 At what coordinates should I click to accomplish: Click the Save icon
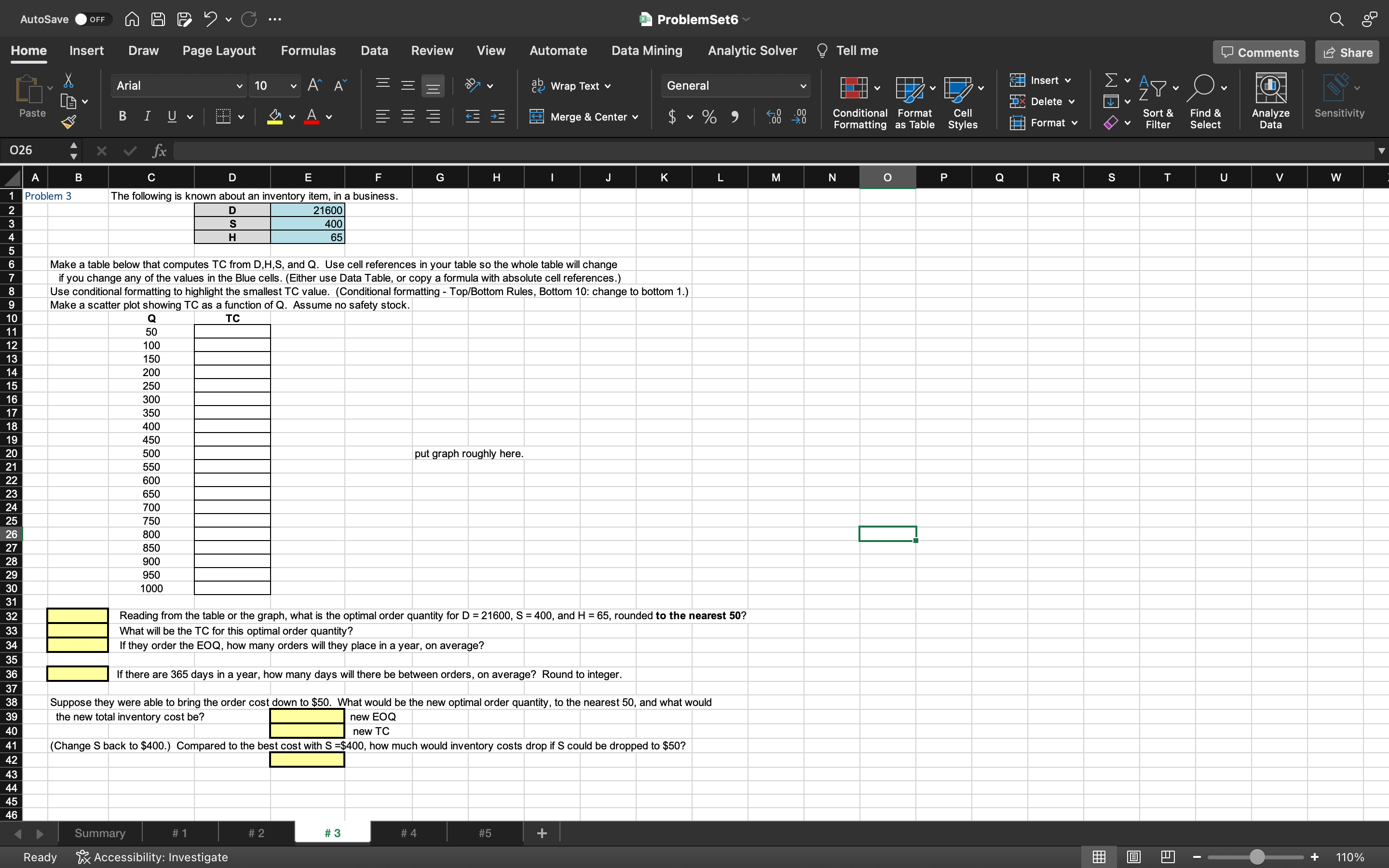(158, 19)
